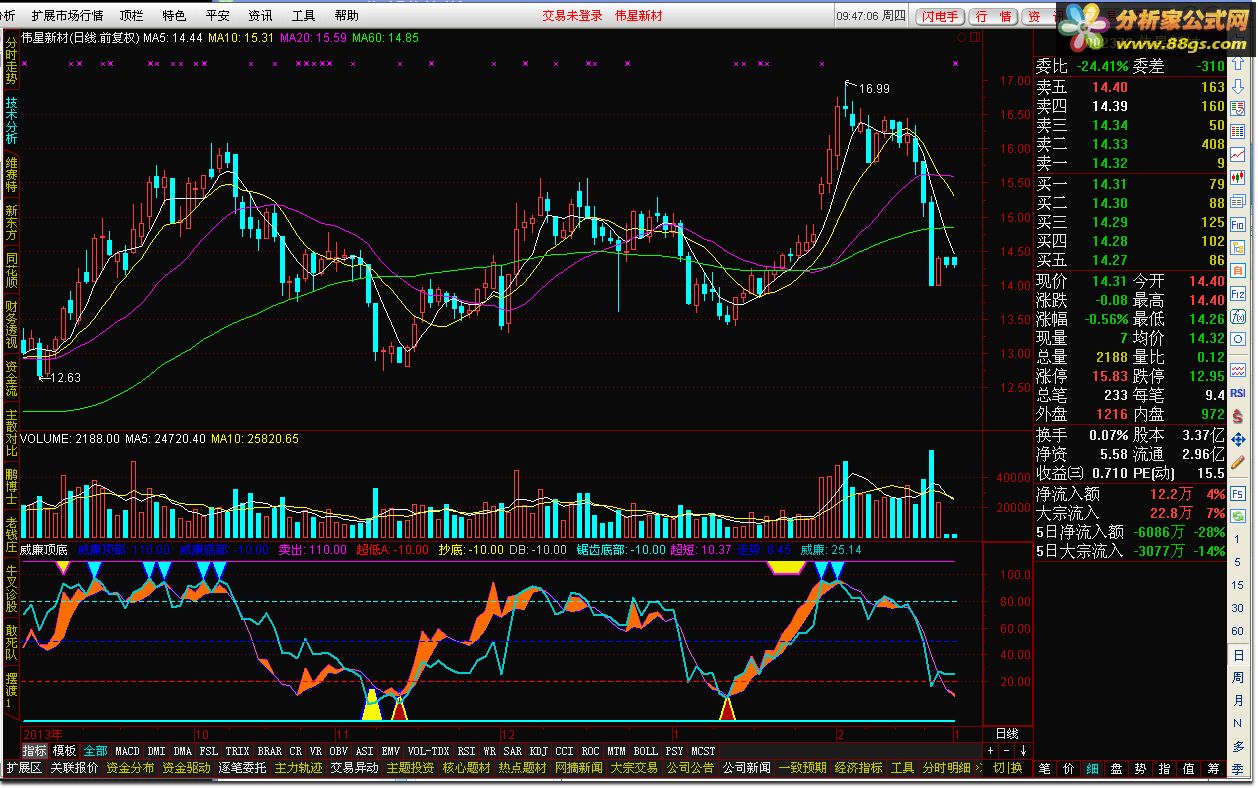Screen dimensions: 1258x788
Task: Click the orange self-selected stocks icon
Action: tap(1238, 271)
